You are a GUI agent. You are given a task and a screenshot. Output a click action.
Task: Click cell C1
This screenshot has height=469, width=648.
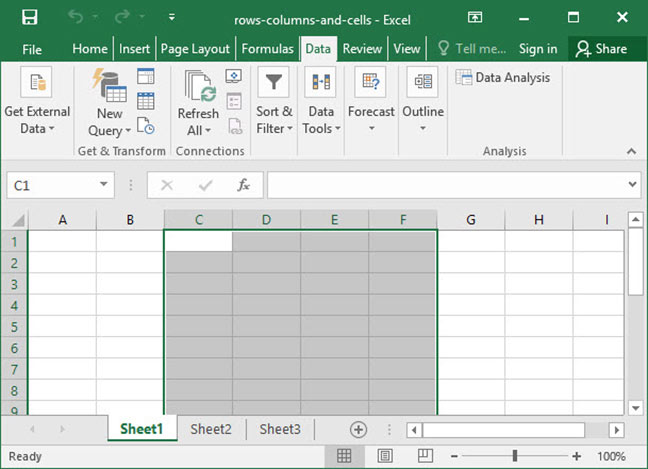click(198, 241)
